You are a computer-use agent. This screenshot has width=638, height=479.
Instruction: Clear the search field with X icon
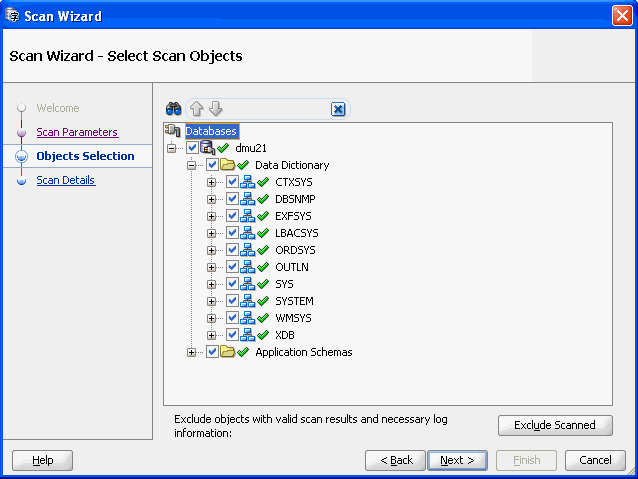point(338,110)
